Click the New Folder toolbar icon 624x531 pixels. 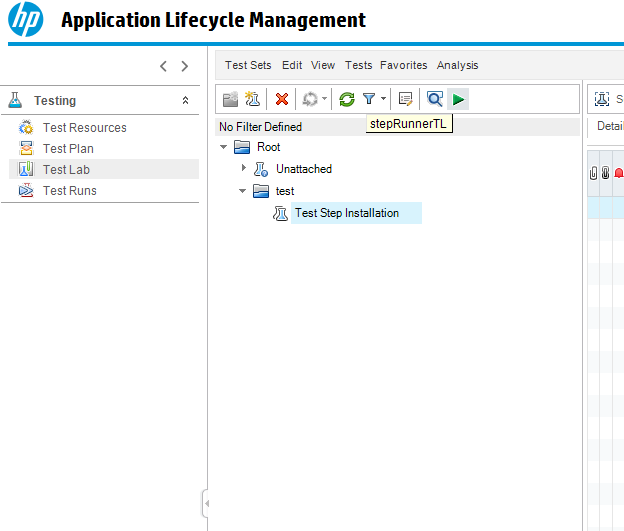coord(230,99)
